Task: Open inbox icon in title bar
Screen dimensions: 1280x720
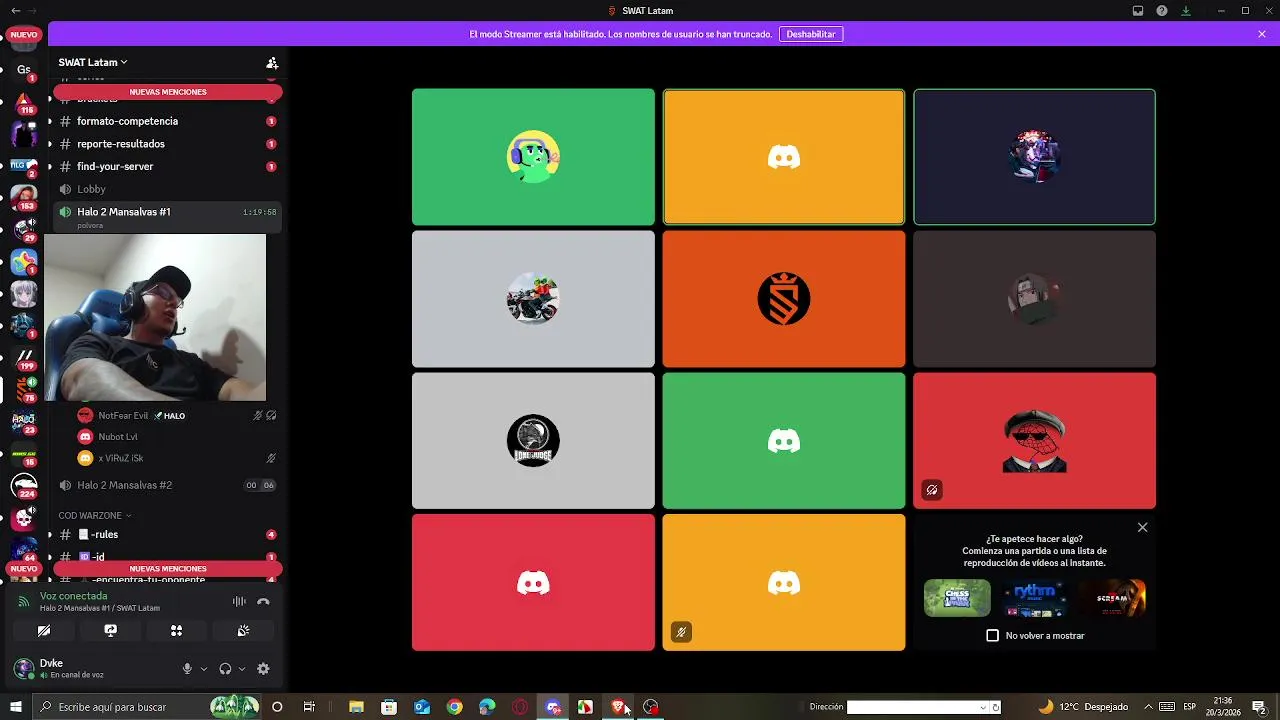Action: pos(1138,11)
